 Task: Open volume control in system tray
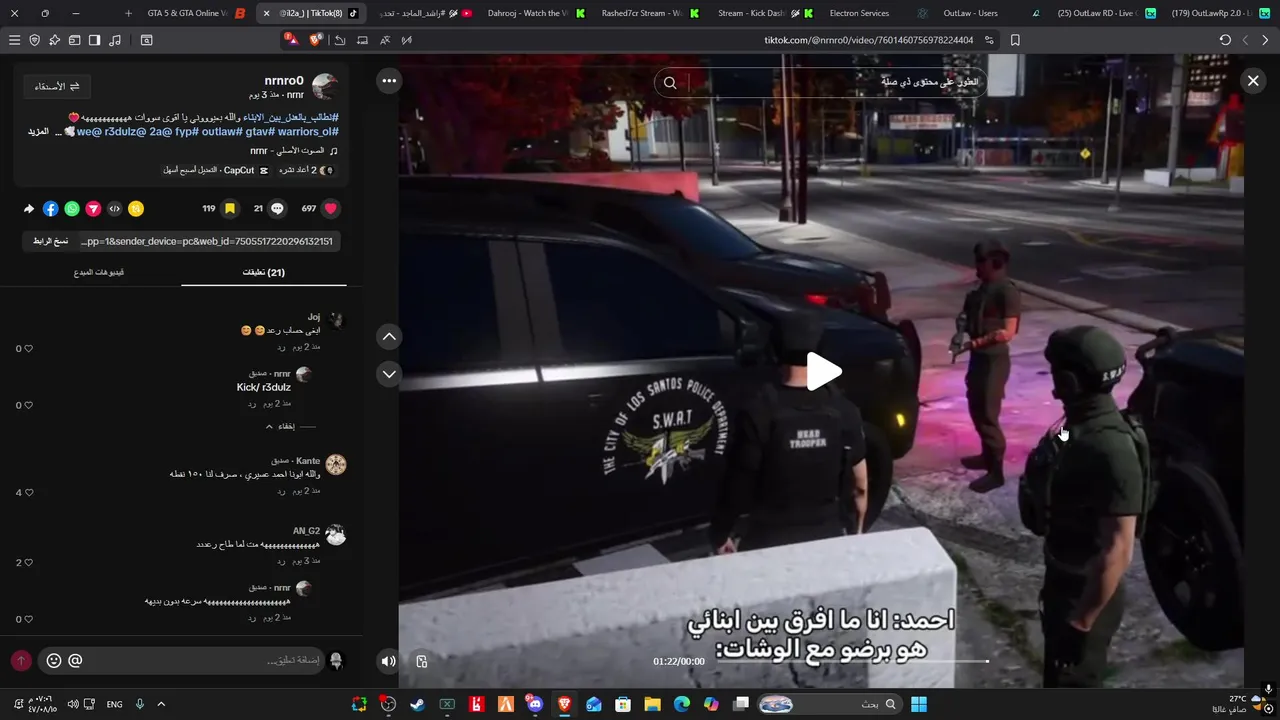[x=73, y=705]
